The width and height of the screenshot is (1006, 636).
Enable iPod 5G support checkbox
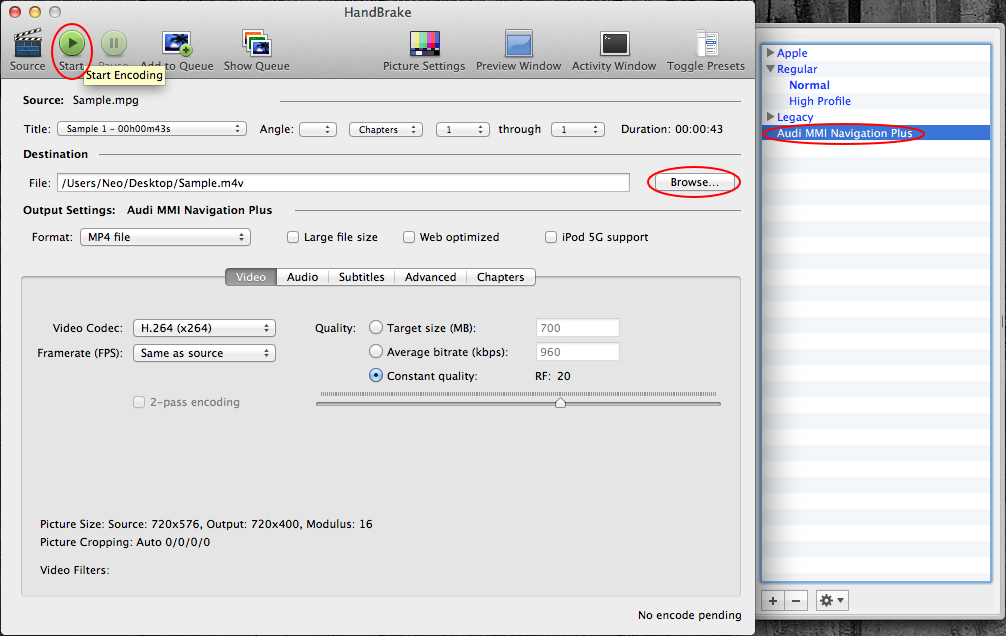[x=550, y=237]
